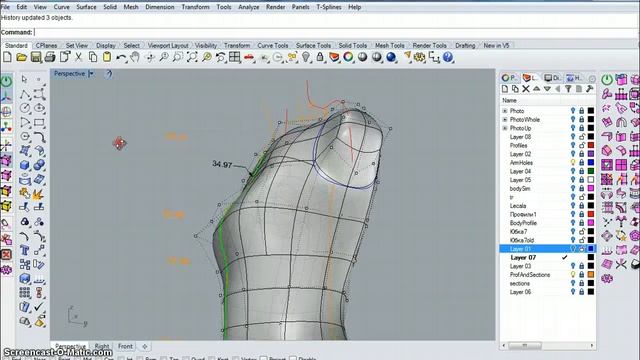
Task: Click the Paste clipboard icon
Action: click(x=107, y=57)
